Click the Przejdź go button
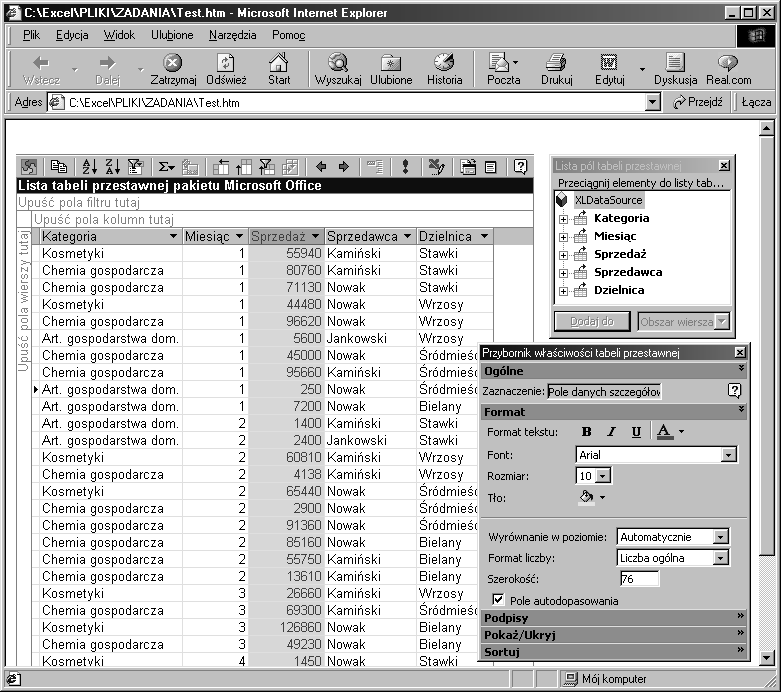The width and height of the screenshot is (781, 692). click(x=697, y=102)
